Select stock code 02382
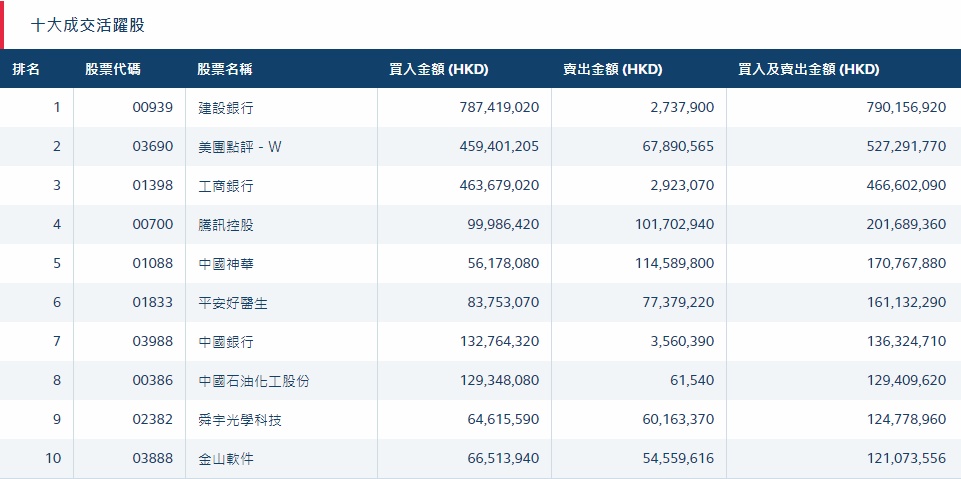Image resolution: width=961 pixels, height=479 pixels. click(153, 420)
